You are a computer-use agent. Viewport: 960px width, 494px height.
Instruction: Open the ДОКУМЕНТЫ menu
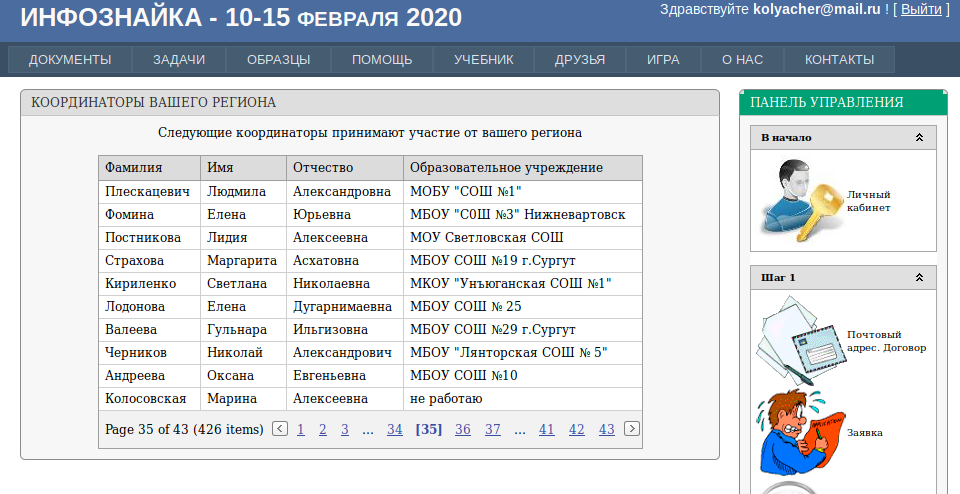pos(70,59)
